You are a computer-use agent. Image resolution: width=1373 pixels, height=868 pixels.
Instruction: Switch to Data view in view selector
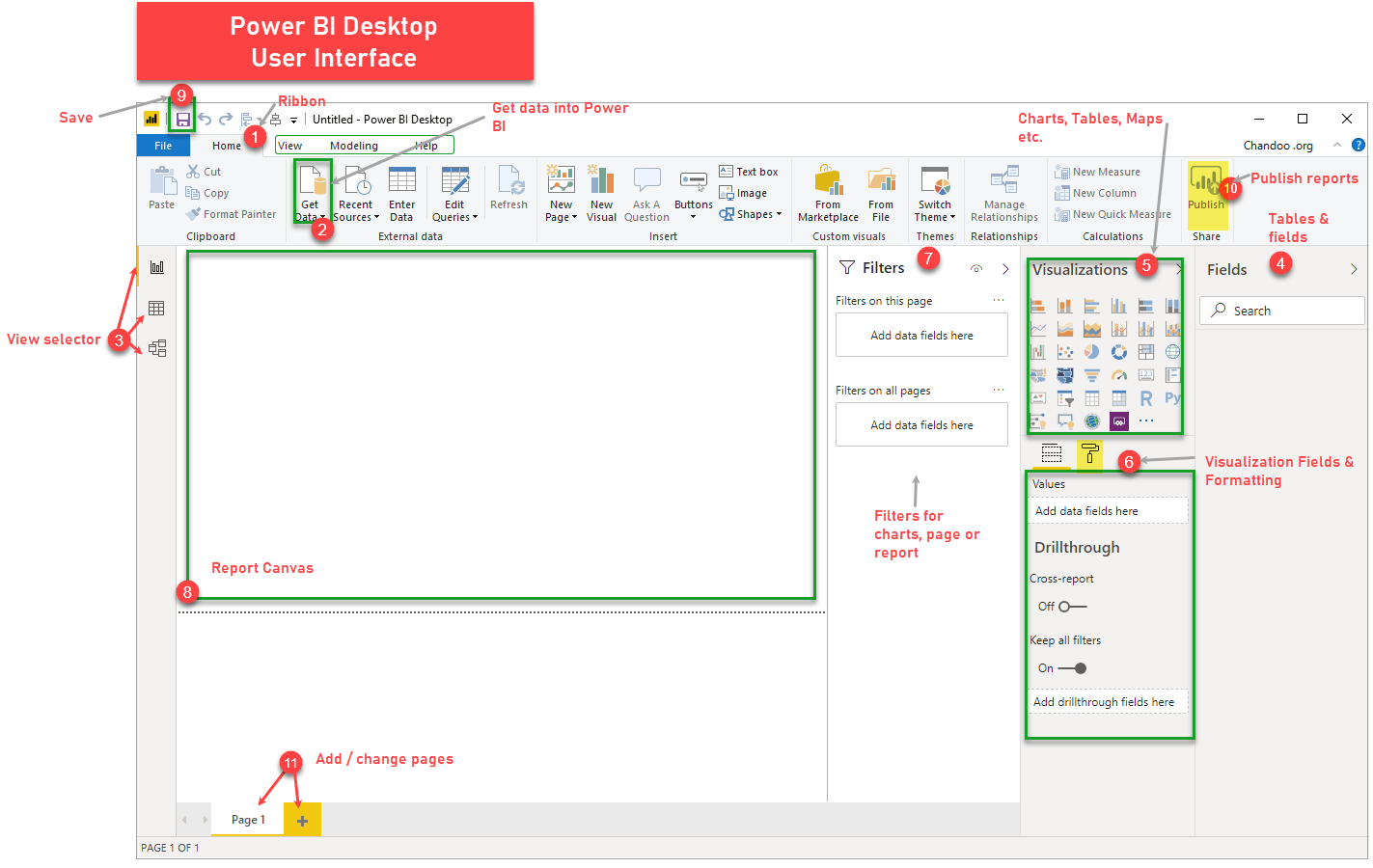click(157, 307)
